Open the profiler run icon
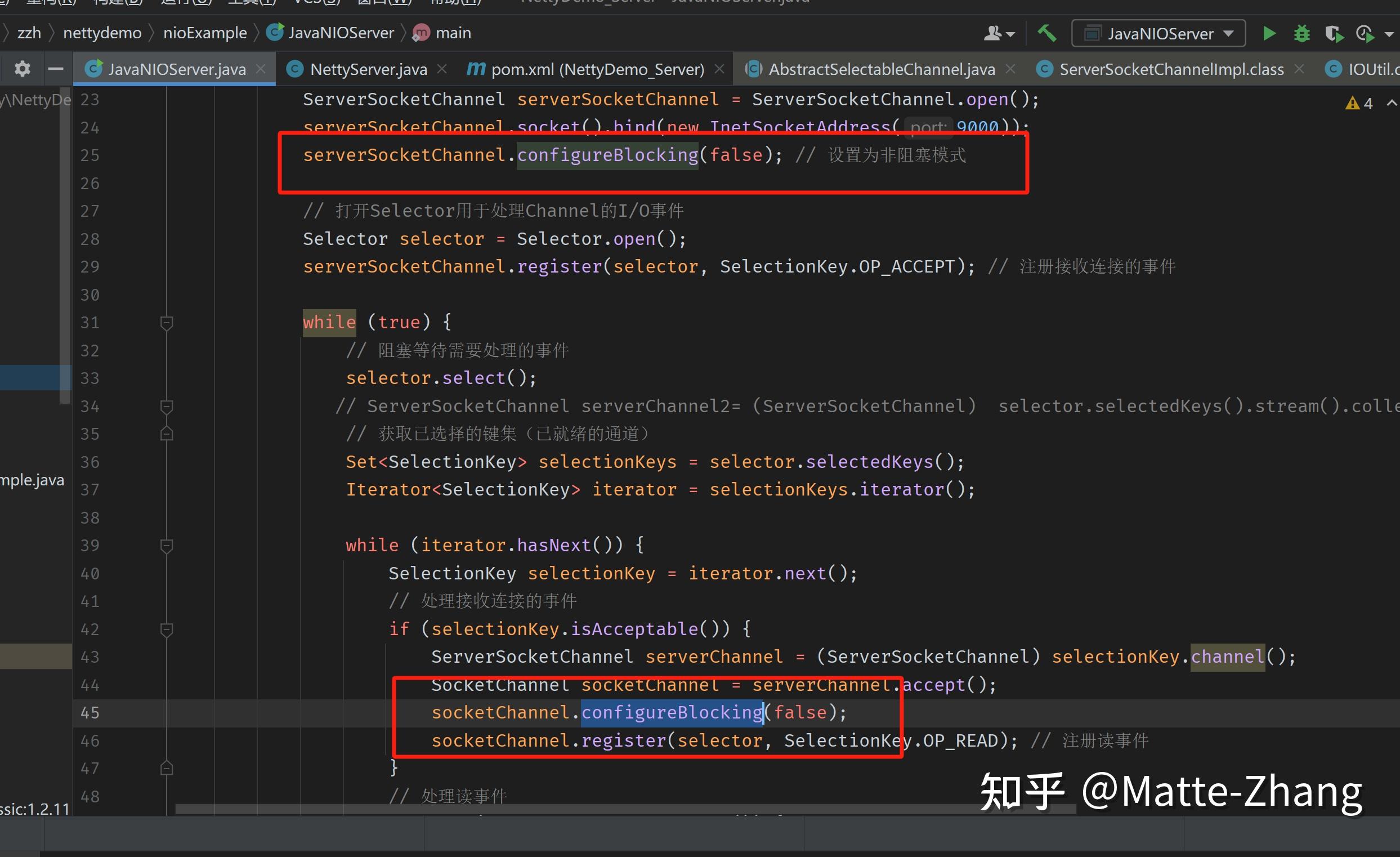The width and height of the screenshot is (1400, 857). click(1365, 34)
